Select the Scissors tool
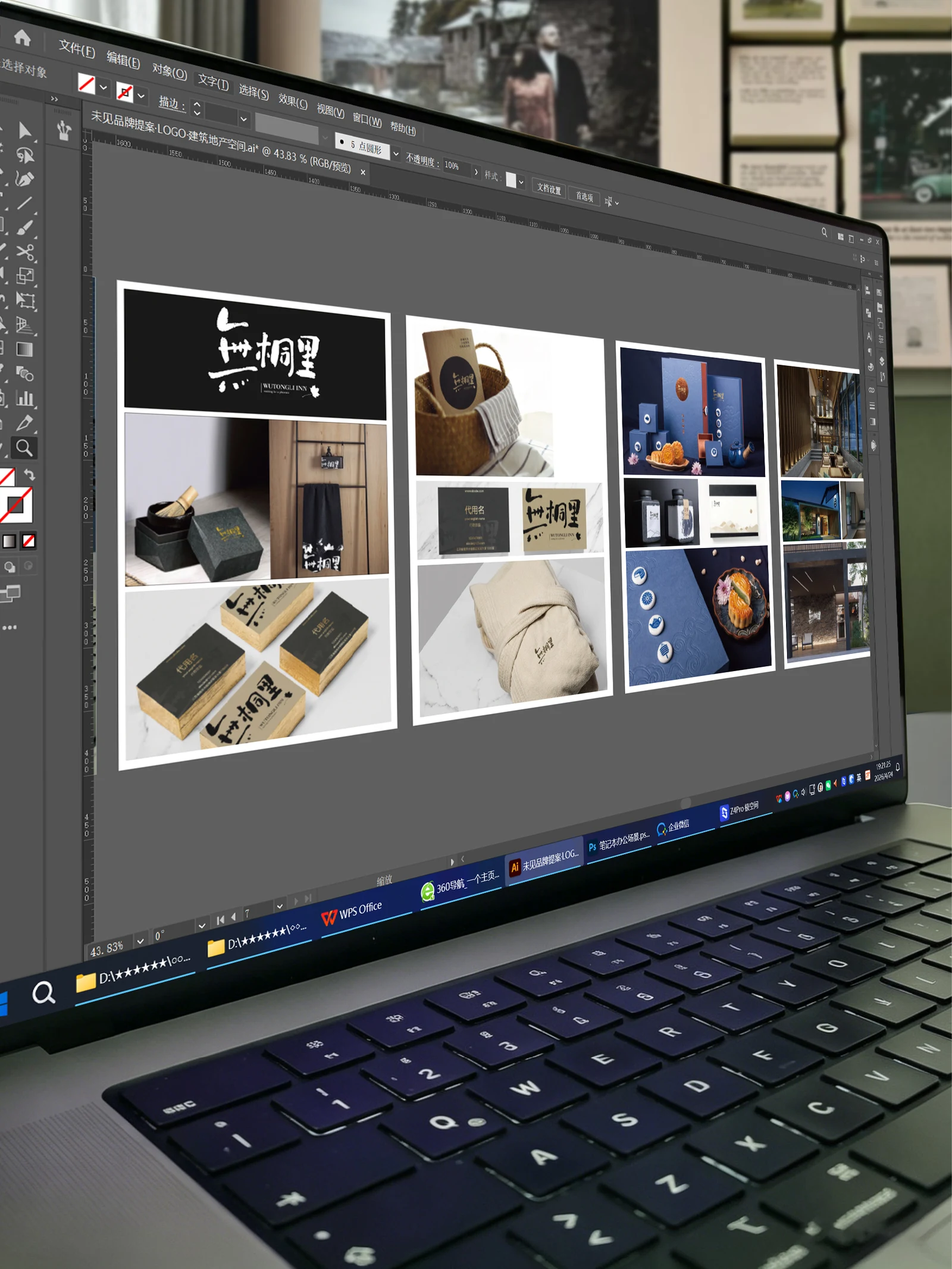Screen dimensions: 952x1269 (25, 252)
